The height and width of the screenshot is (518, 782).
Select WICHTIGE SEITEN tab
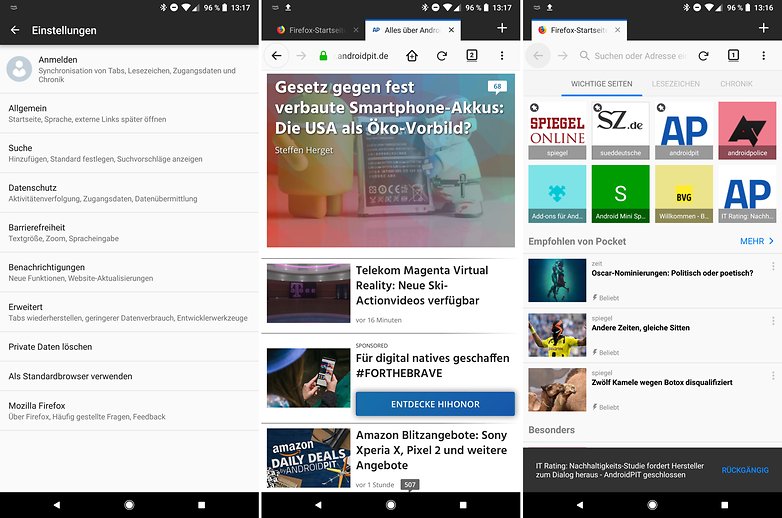[x=601, y=84]
